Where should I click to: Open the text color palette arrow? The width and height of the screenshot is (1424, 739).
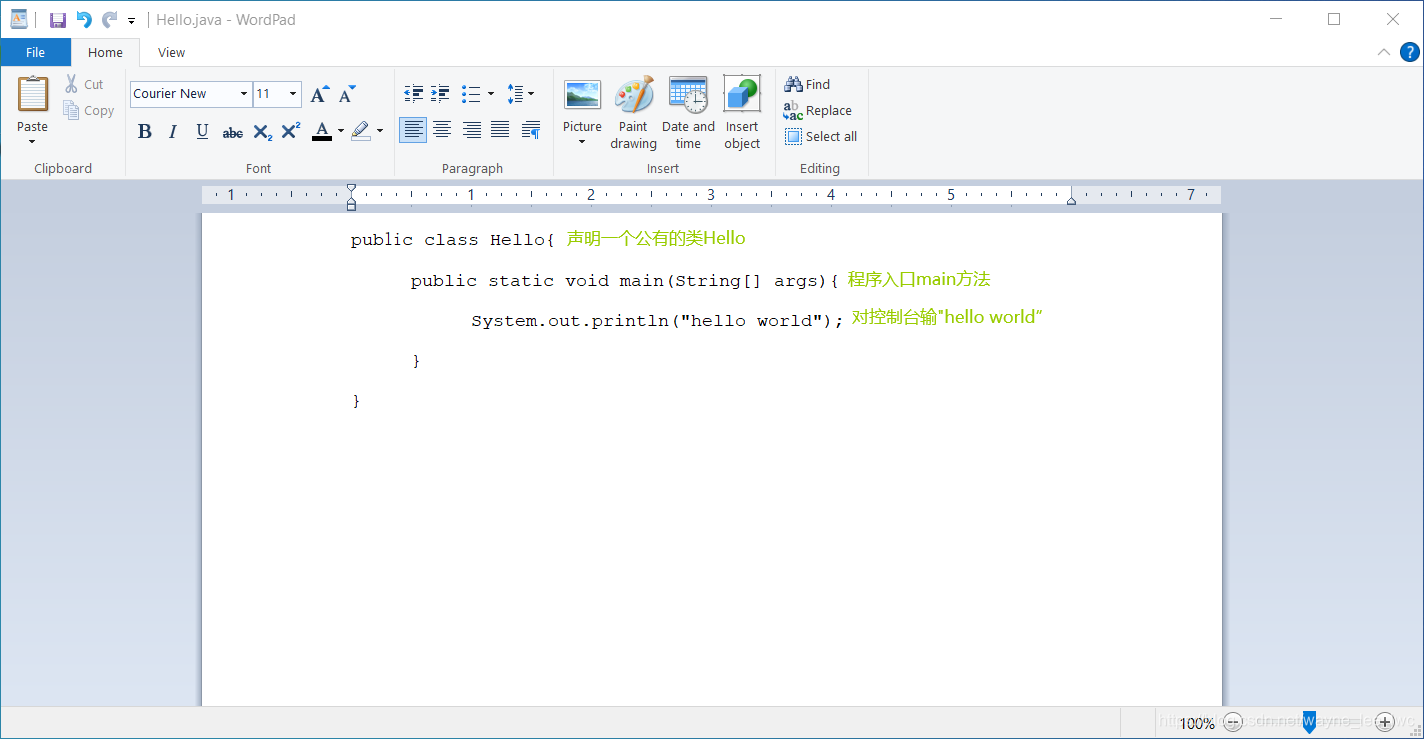(x=341, y=132)
